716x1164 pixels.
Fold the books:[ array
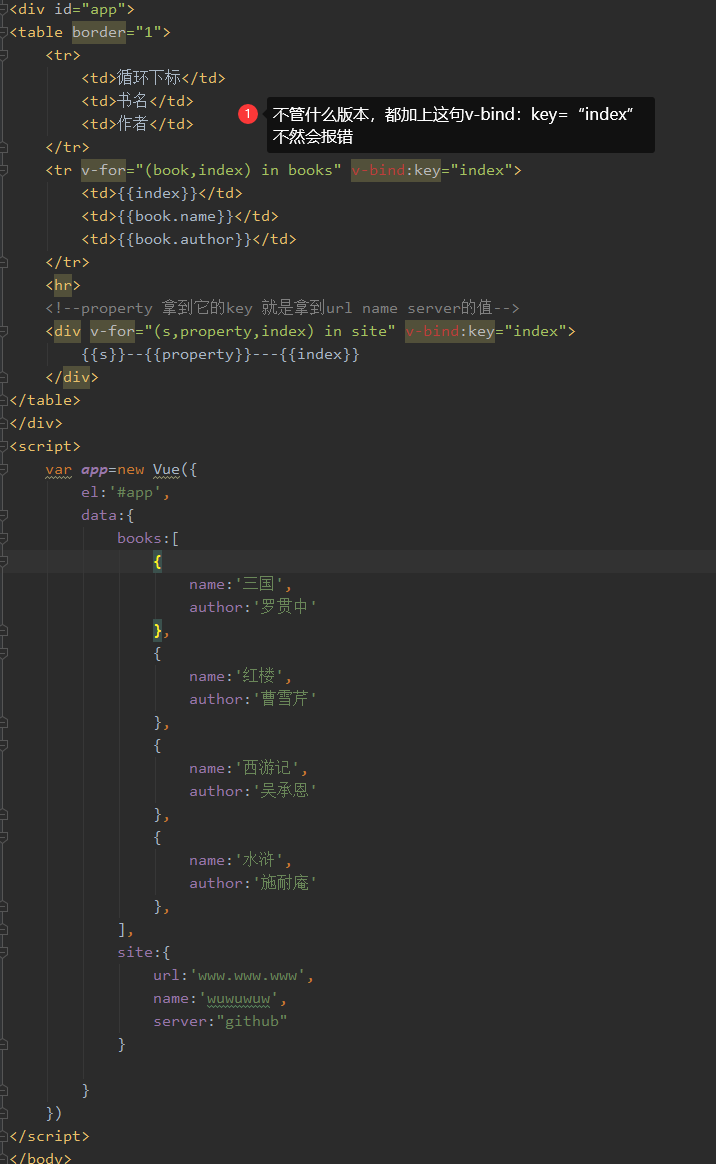(4, 538)
